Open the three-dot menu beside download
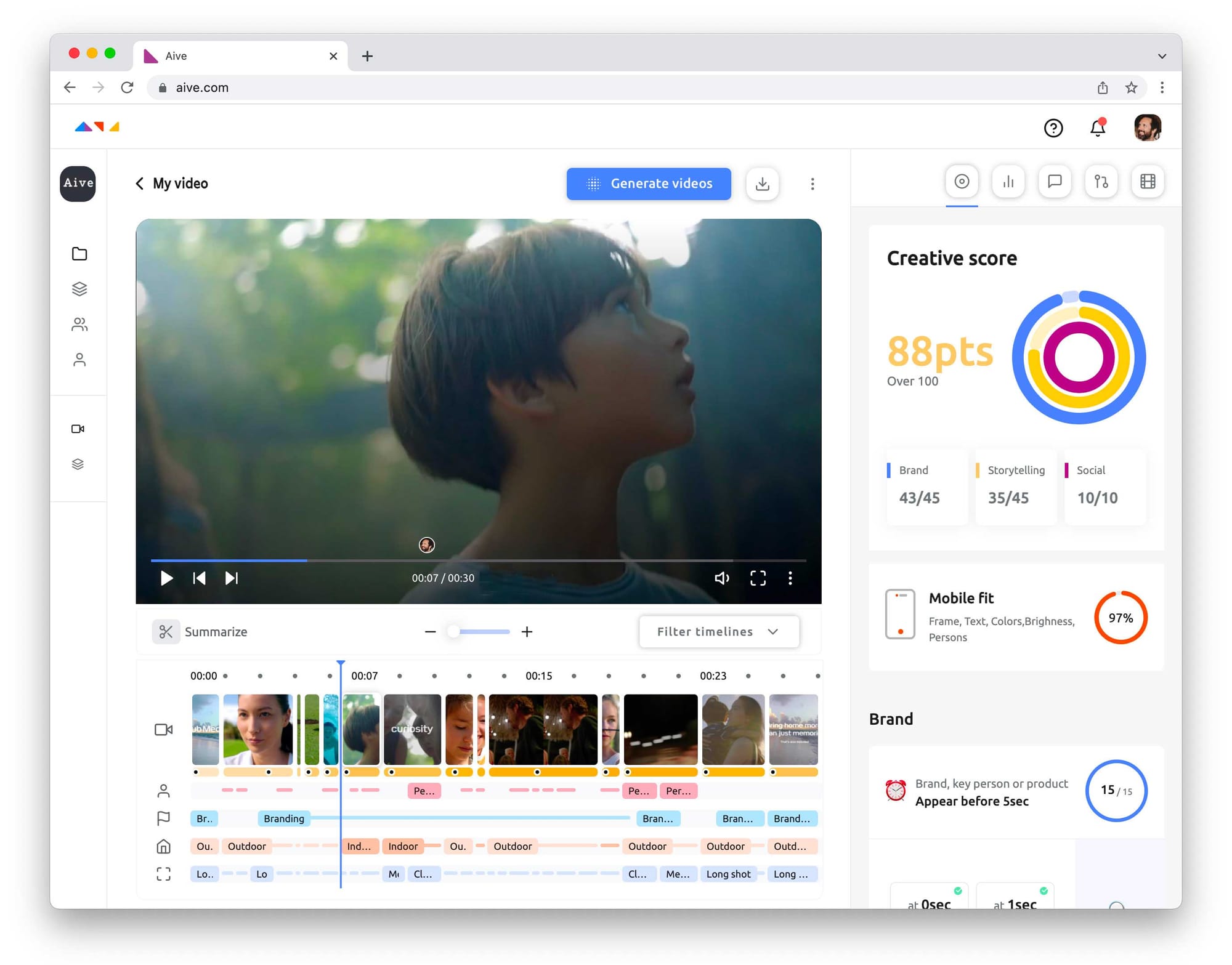1232x965 pixels. coord(812,184)
